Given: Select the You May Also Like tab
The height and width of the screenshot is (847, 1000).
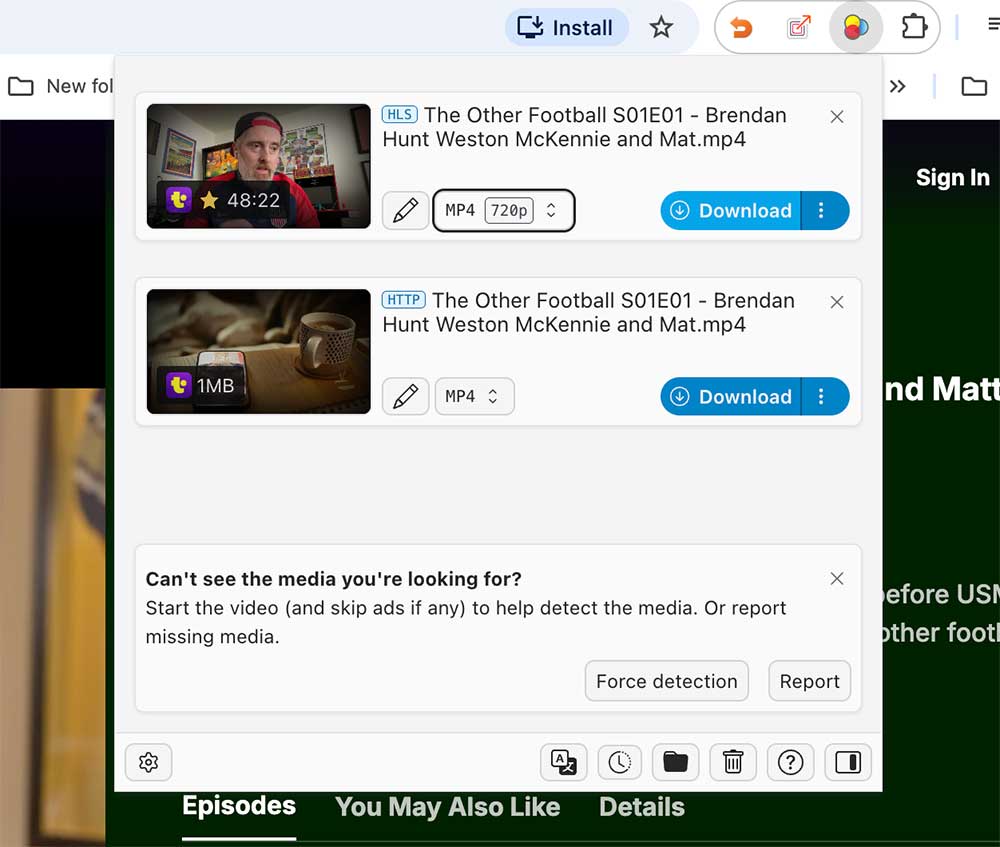Looking at the screenshot, I should coord(447,807).
